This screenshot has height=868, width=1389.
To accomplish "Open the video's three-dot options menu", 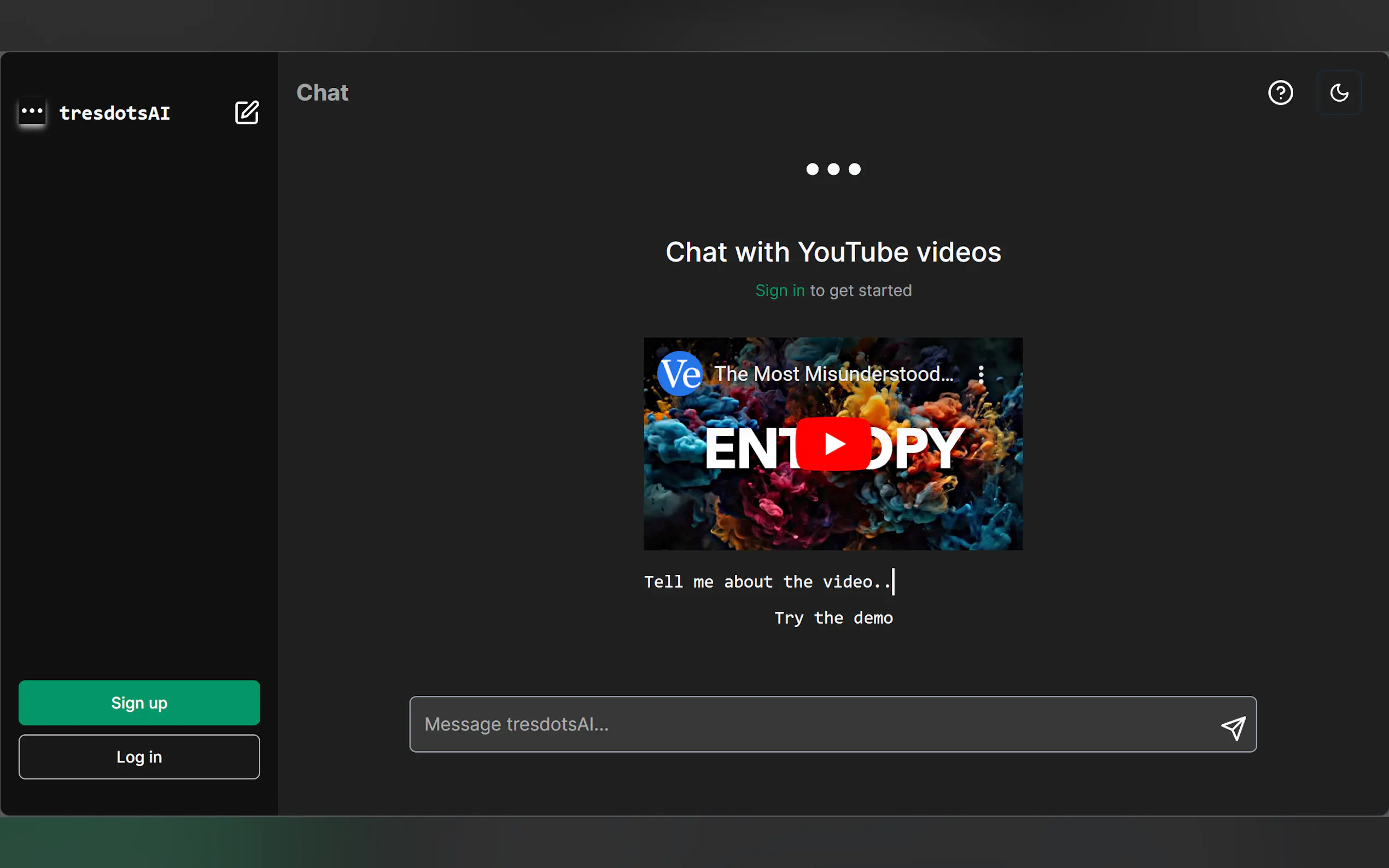I will [x=981, y=374].
